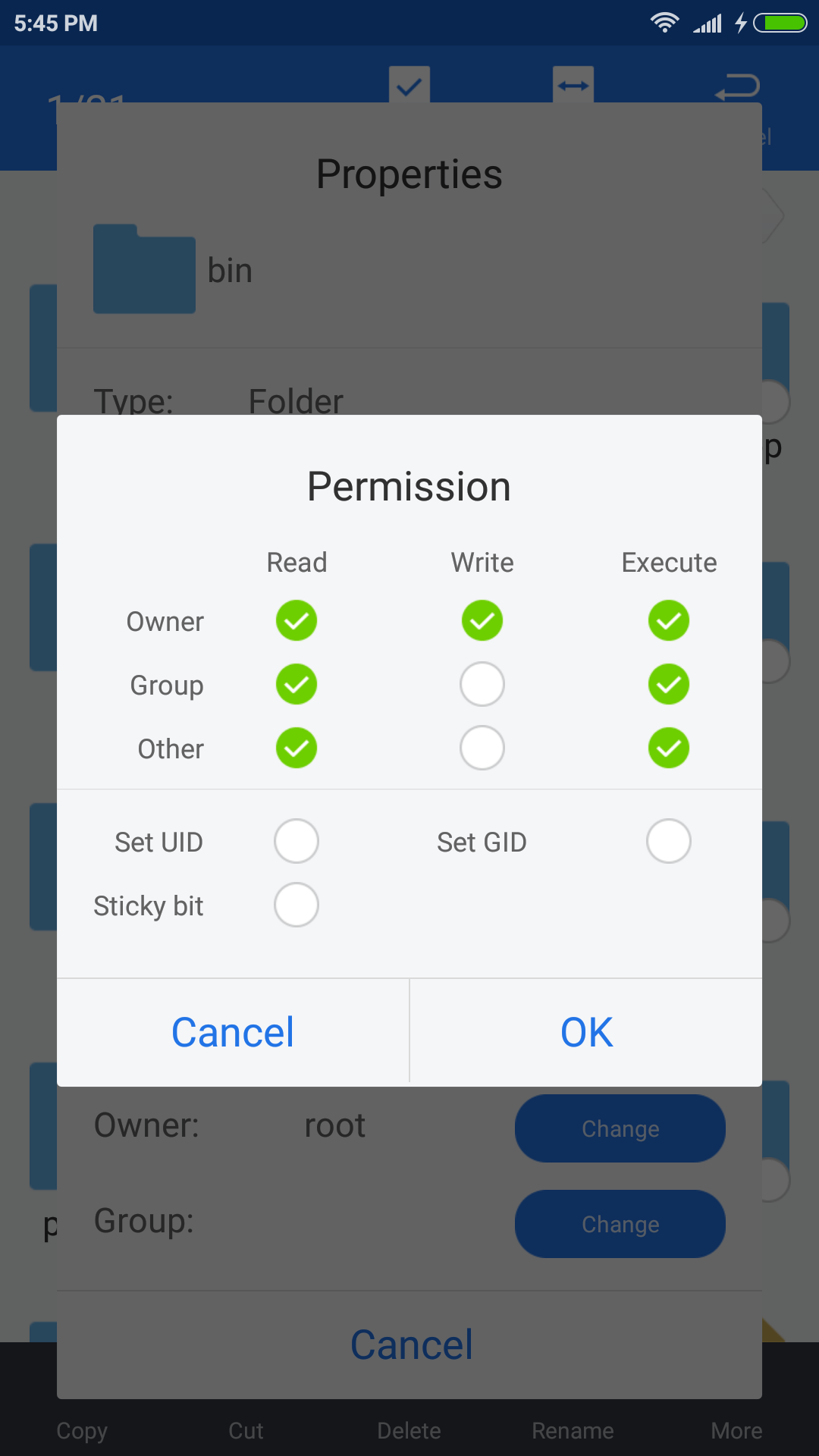Screen dimensions: 819x1456
Task: Click Change button for Owner root
Action: [x=620, y=1128]
